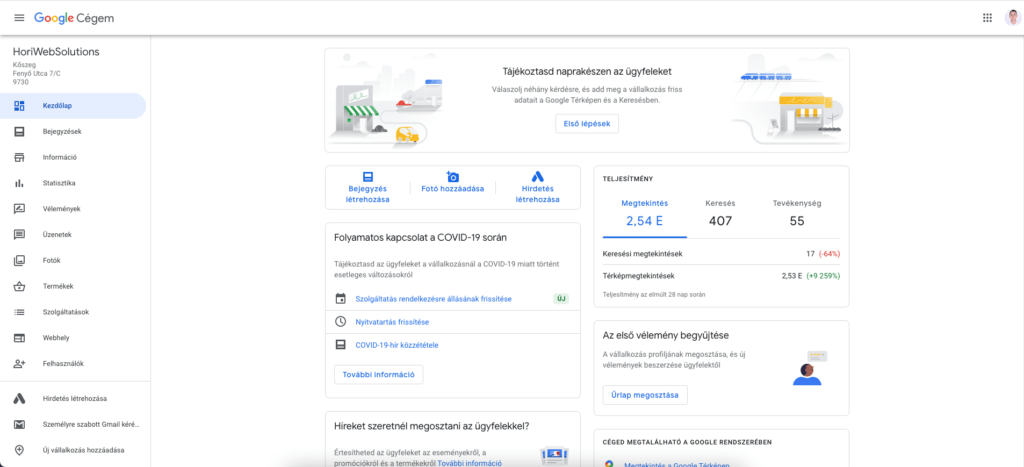Open Bejegyzések in the sidebar
This screenshot has height=467, width=1024.
[73, 131]
